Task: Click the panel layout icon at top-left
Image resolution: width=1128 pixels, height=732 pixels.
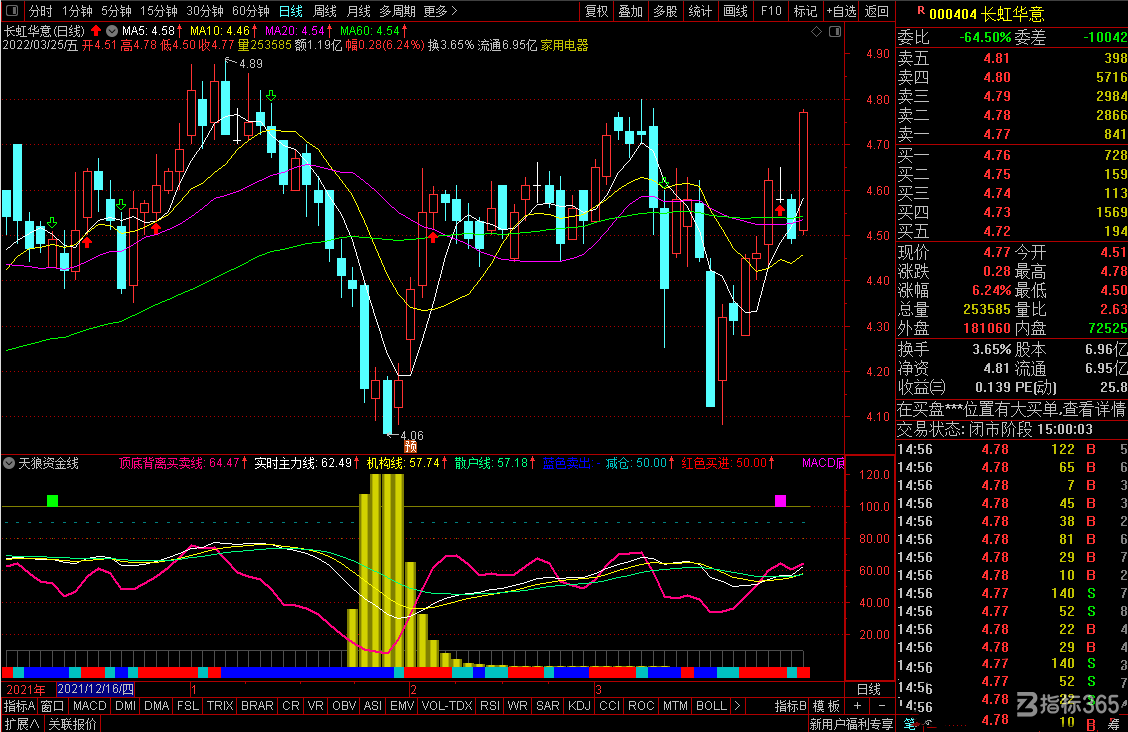Action: click(12, 11)
